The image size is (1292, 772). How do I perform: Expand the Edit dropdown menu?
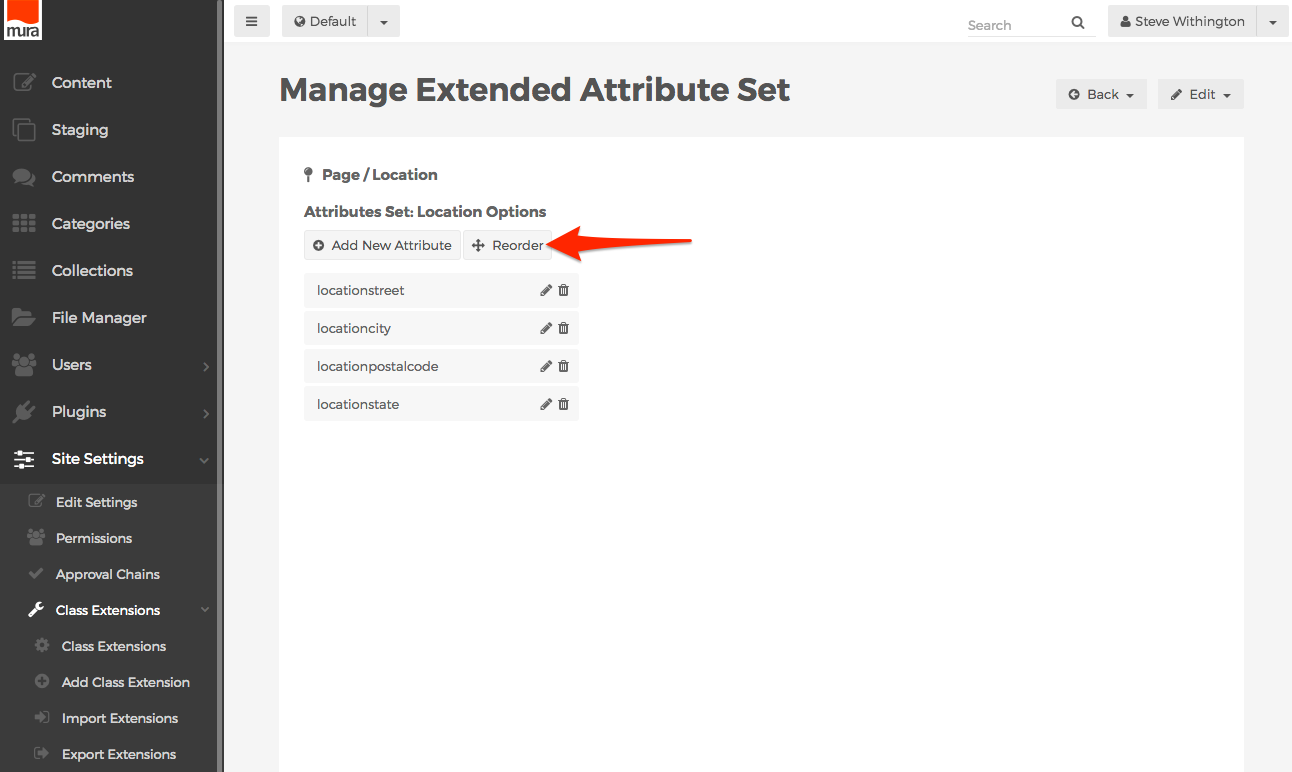click(x=1201, y=94)
